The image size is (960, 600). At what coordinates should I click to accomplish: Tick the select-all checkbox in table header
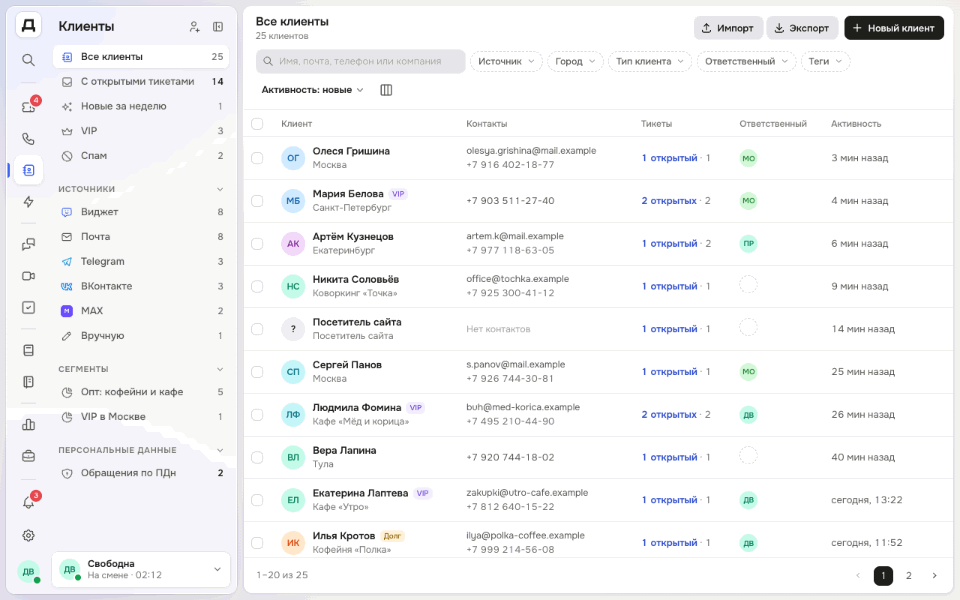(257, 124)
